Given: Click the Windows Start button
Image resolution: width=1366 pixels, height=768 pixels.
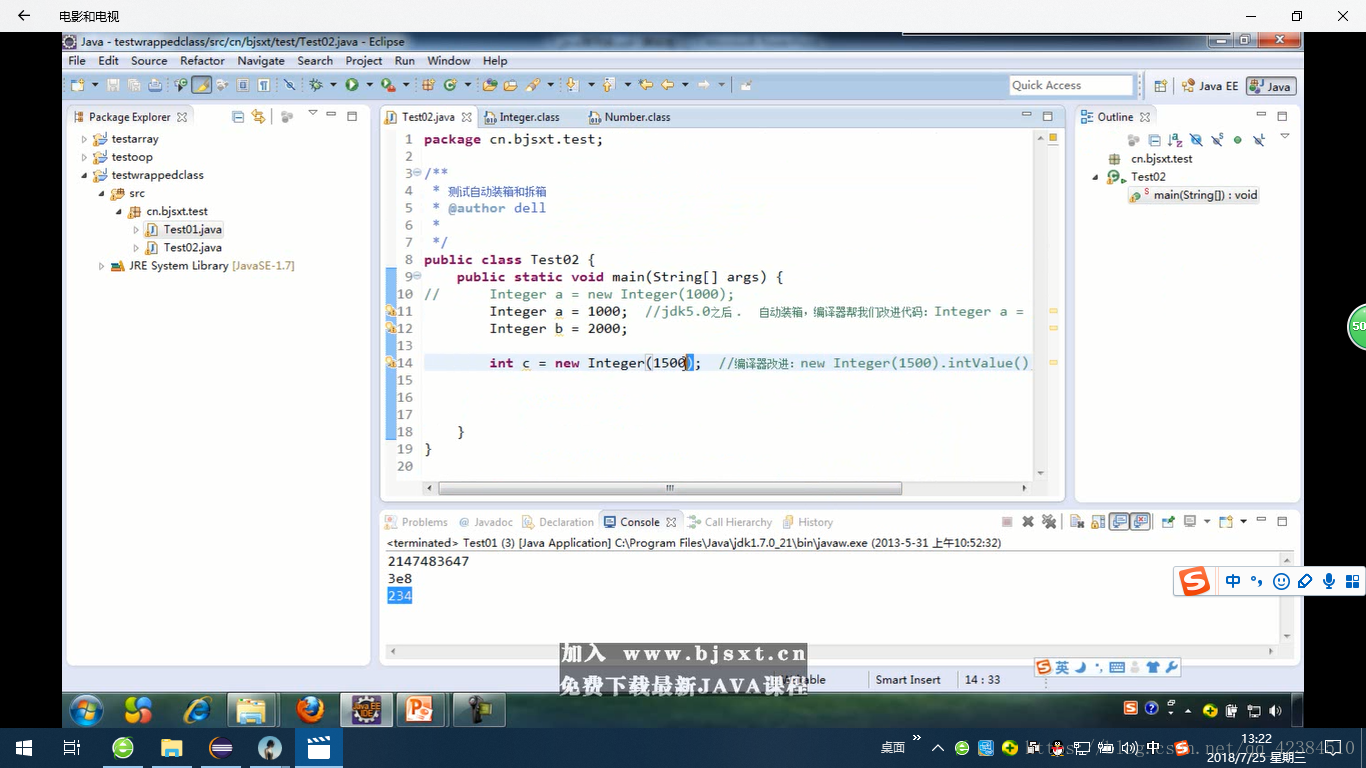Looking at the screenshot, I should pyautogui.click(x=23, y=748).
